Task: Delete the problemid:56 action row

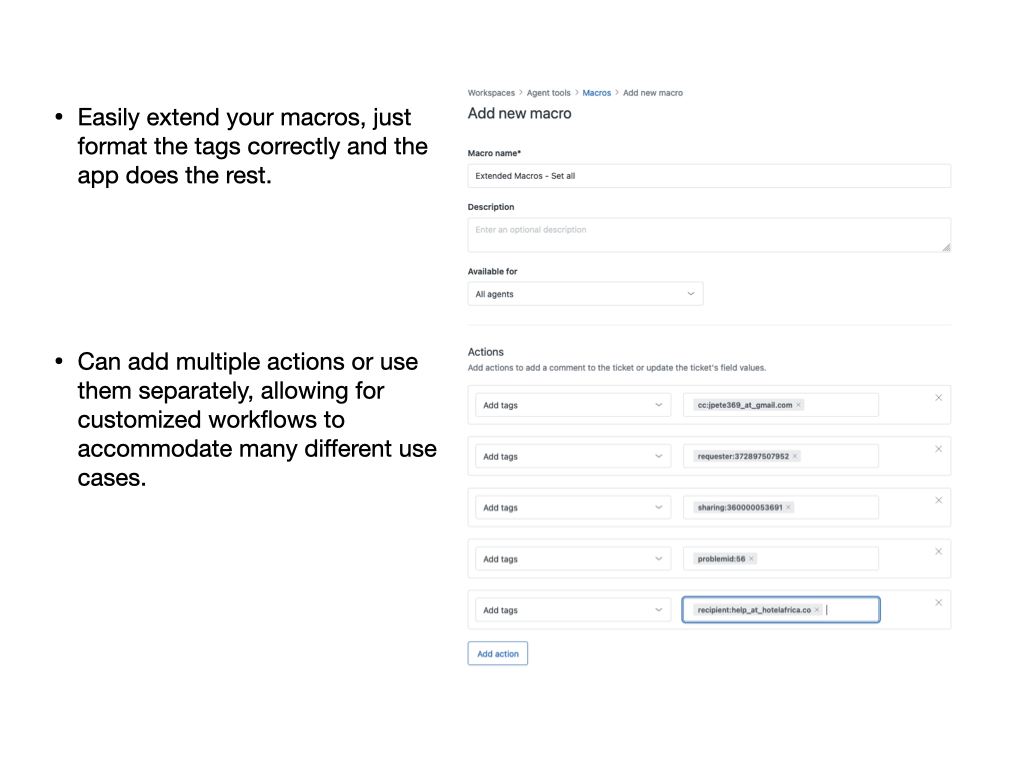Action: (x=938, y=550)
